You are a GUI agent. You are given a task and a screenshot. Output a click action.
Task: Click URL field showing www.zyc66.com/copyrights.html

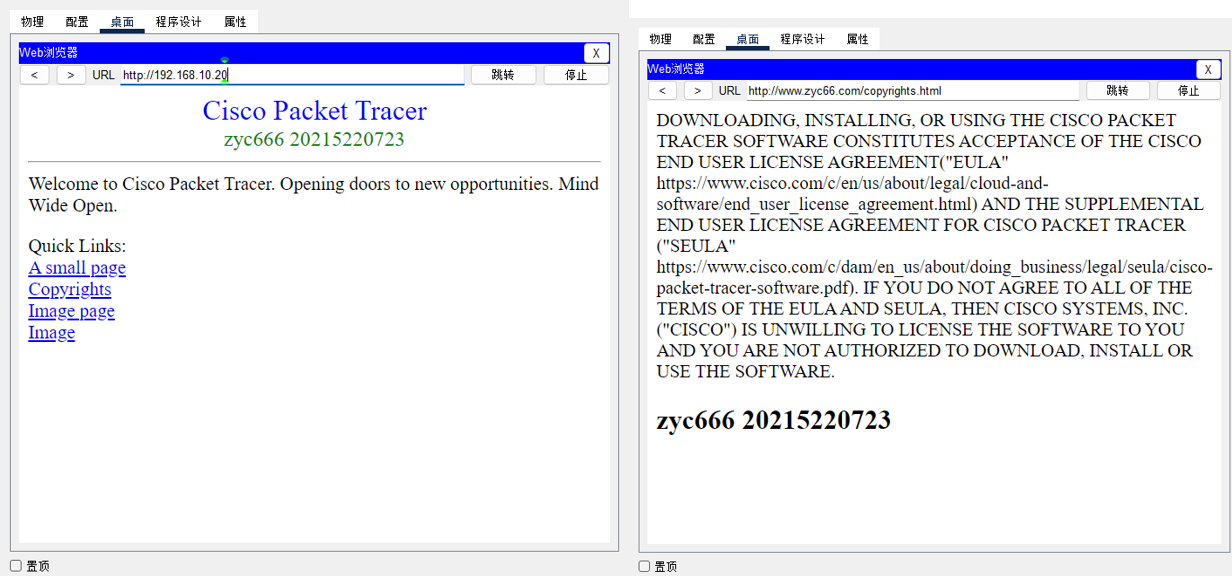(913, 91)
